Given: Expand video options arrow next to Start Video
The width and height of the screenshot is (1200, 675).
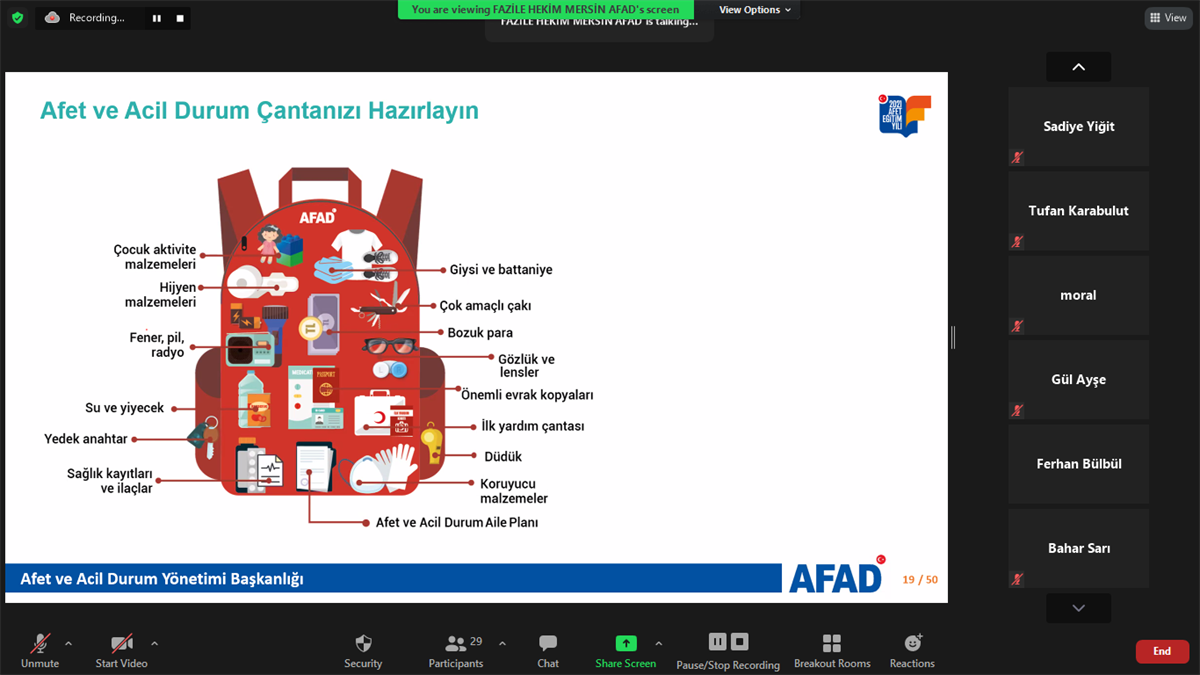Looking at the screenshot, I should click(155, 643).
